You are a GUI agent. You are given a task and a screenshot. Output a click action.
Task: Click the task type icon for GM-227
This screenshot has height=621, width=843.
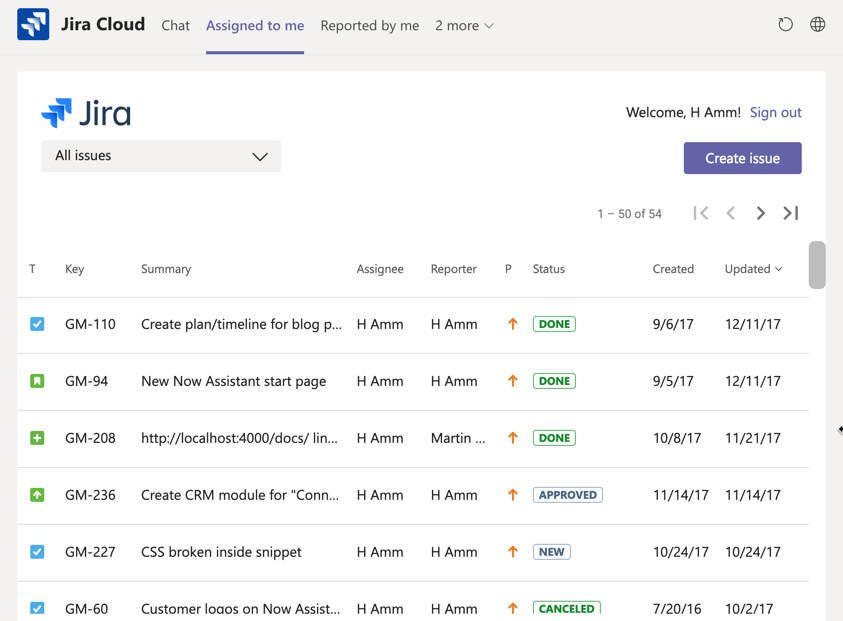37,552
